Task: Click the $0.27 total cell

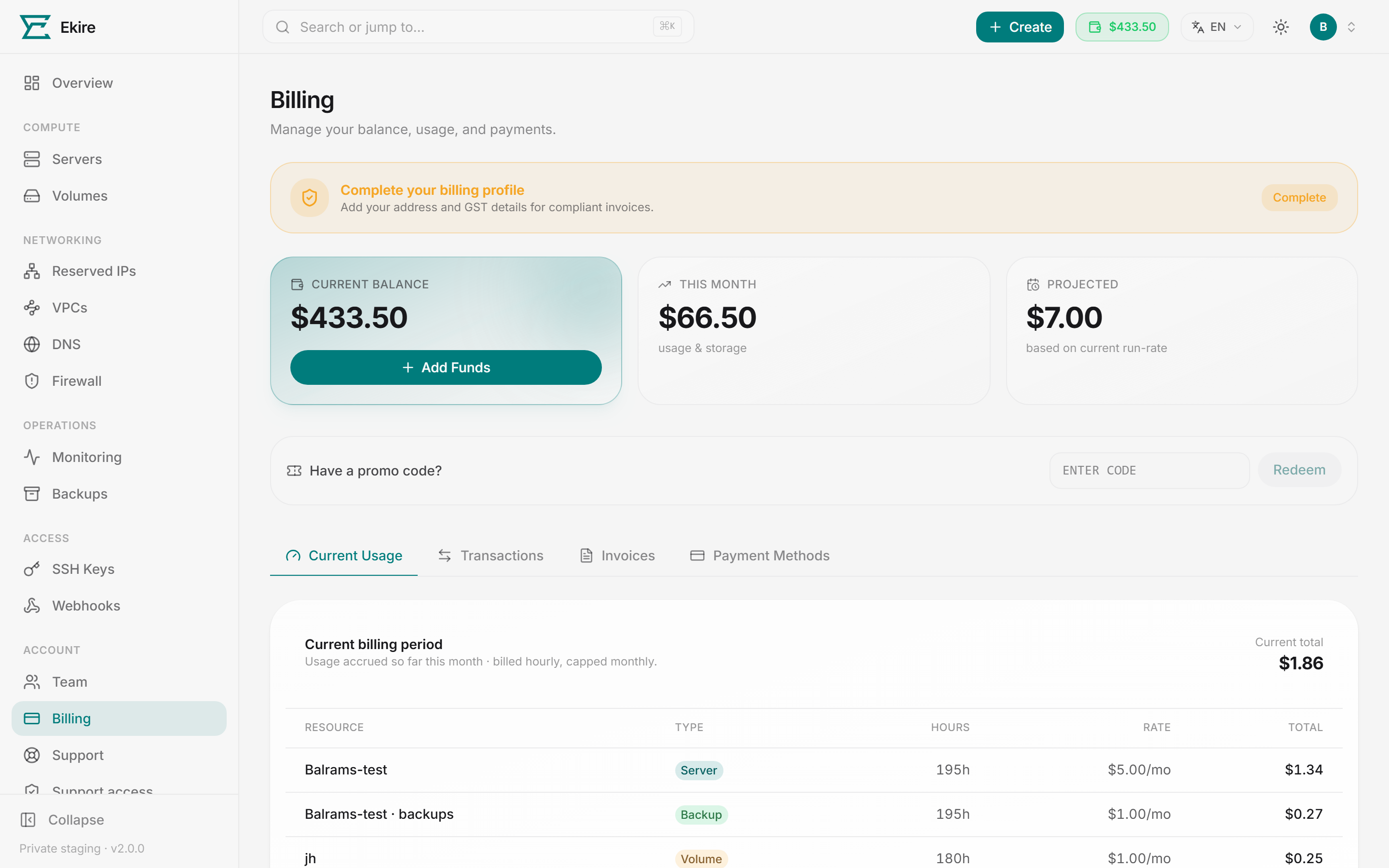Action: pyautogui.click(x=1304, y=814)
